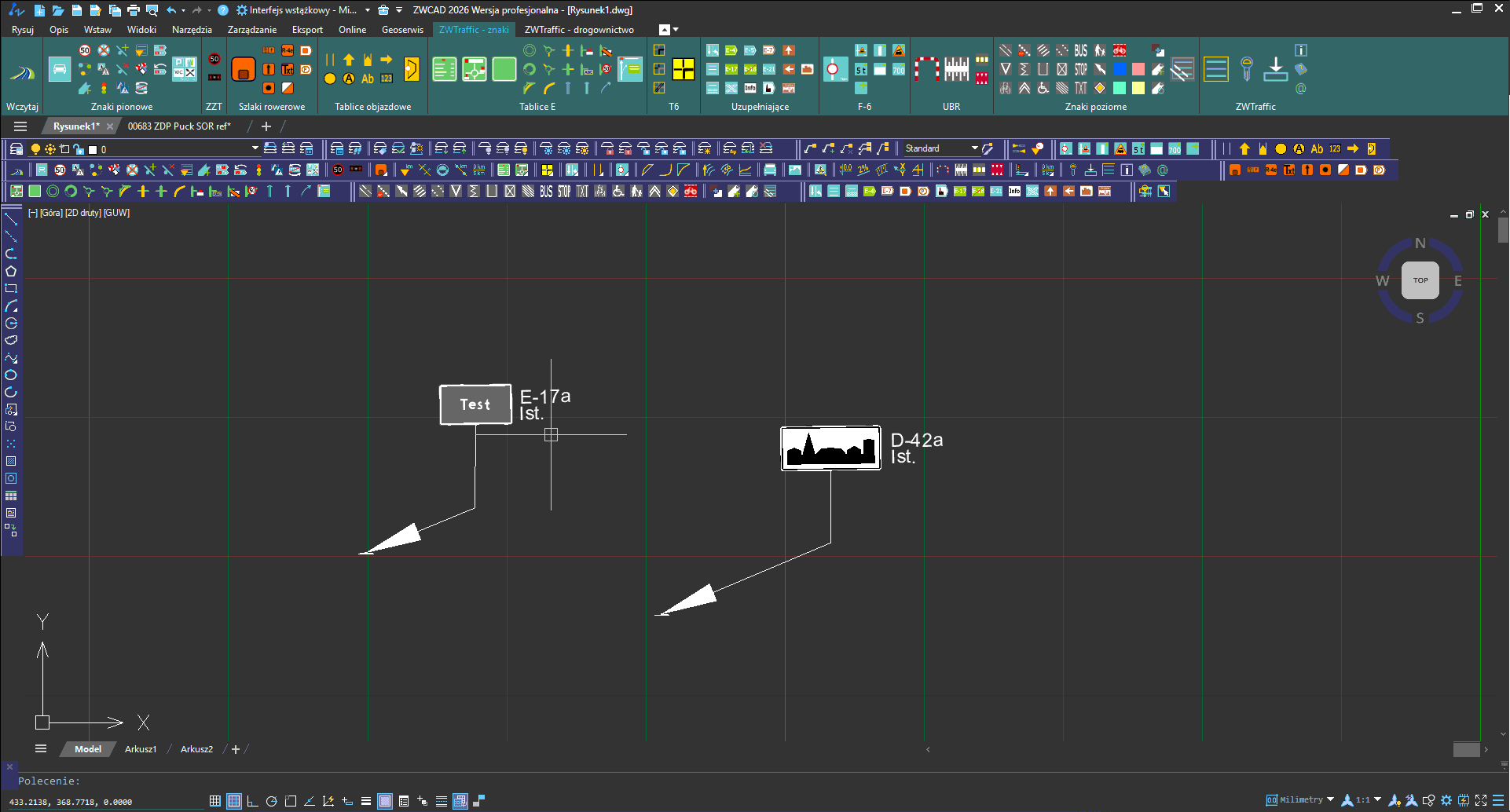Select the Line drawing tool in left toolbar
This screenshot has width=1510, height=812.
click(x=11, y=219)
